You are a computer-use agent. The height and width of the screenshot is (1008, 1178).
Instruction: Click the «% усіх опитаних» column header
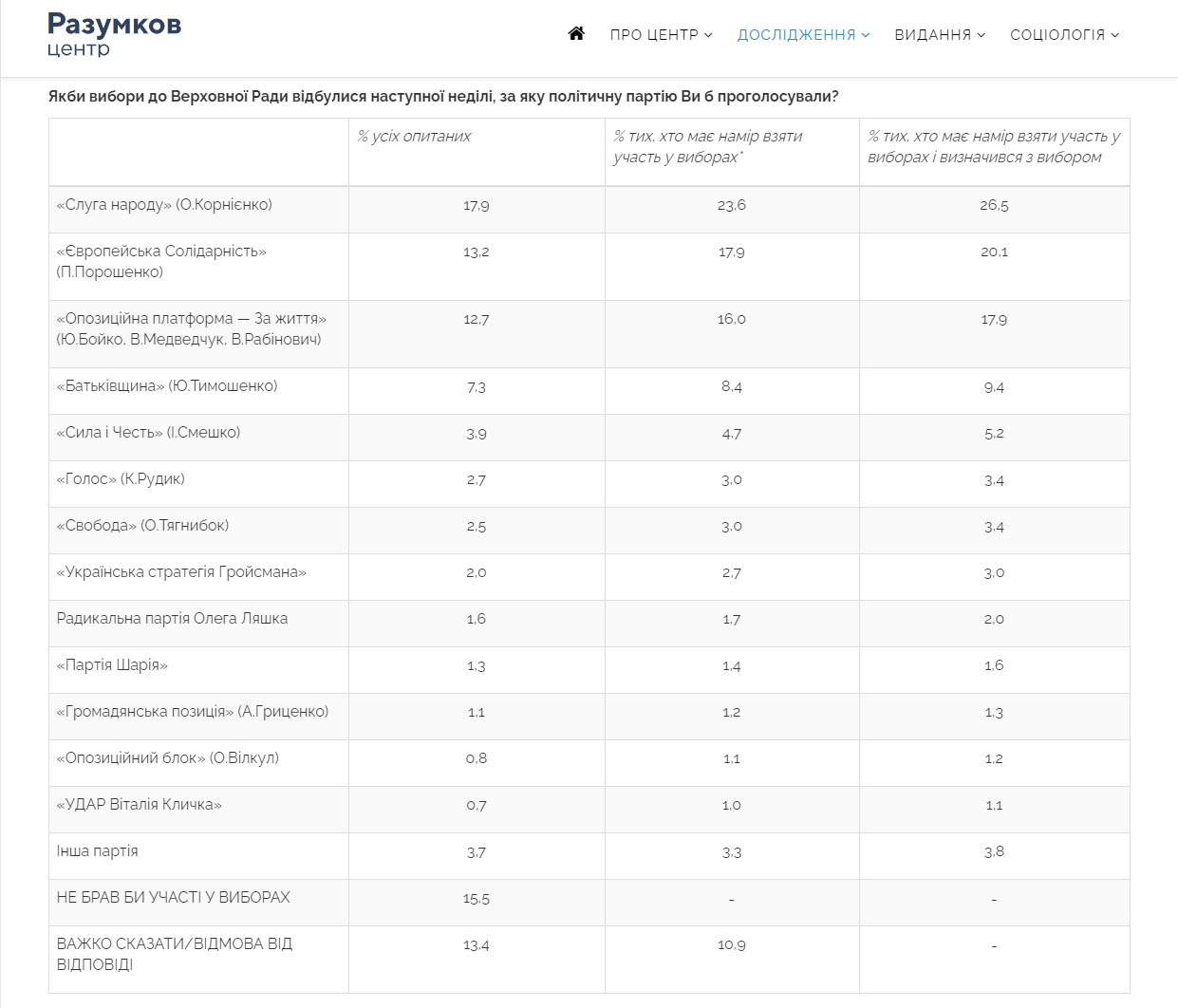414,137
